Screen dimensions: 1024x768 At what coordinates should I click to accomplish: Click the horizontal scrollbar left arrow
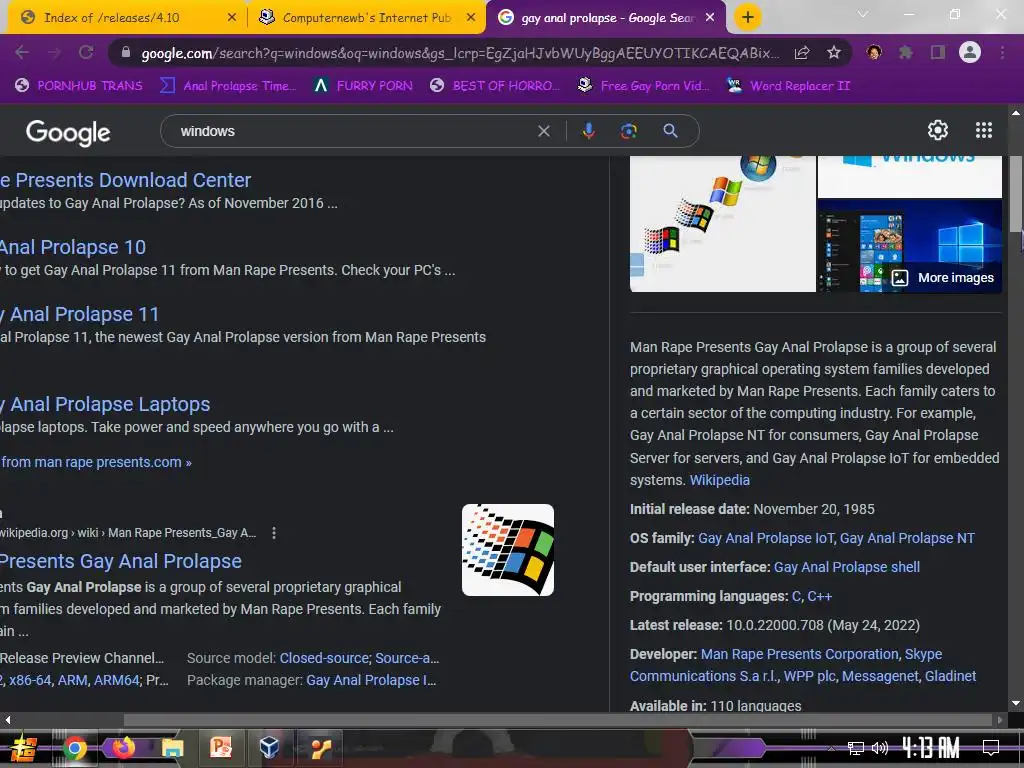tap(7, 720)
